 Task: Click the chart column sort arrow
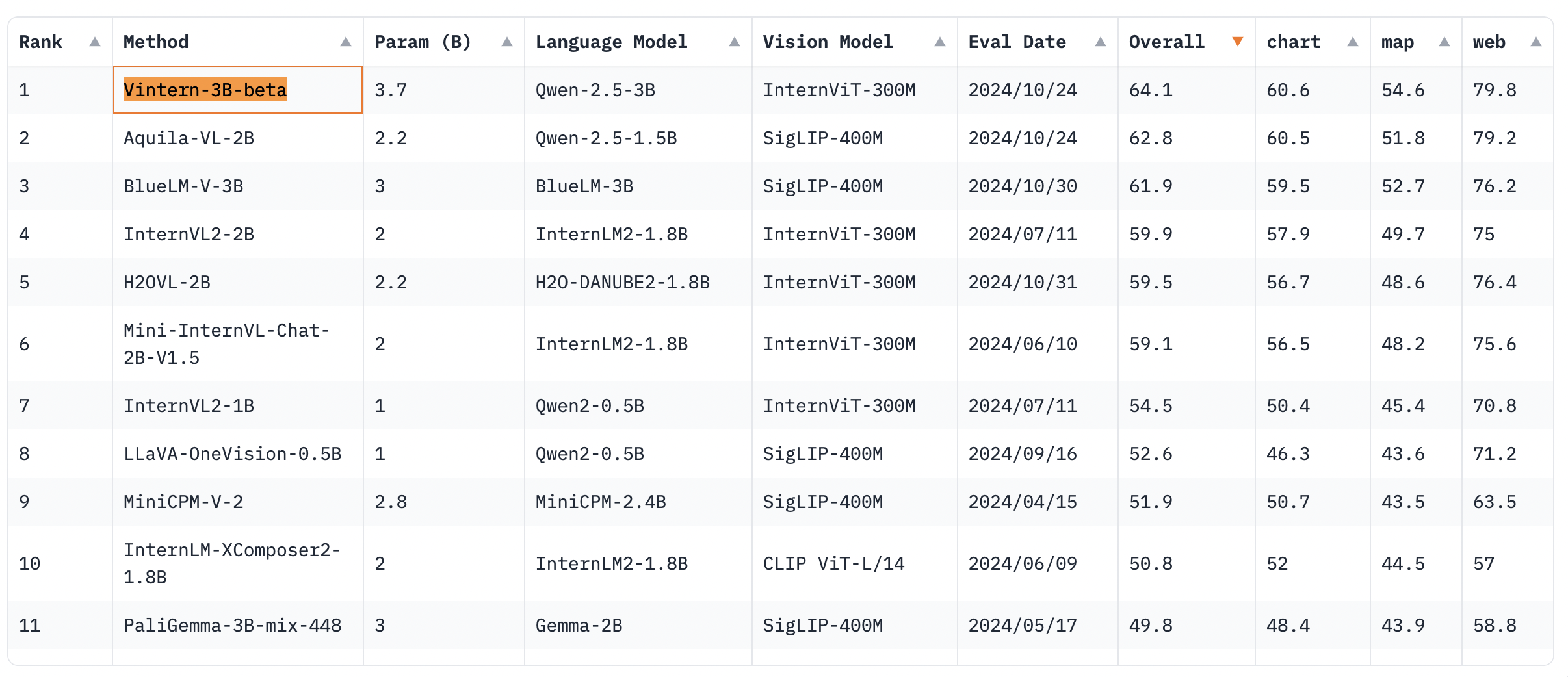1353,42
